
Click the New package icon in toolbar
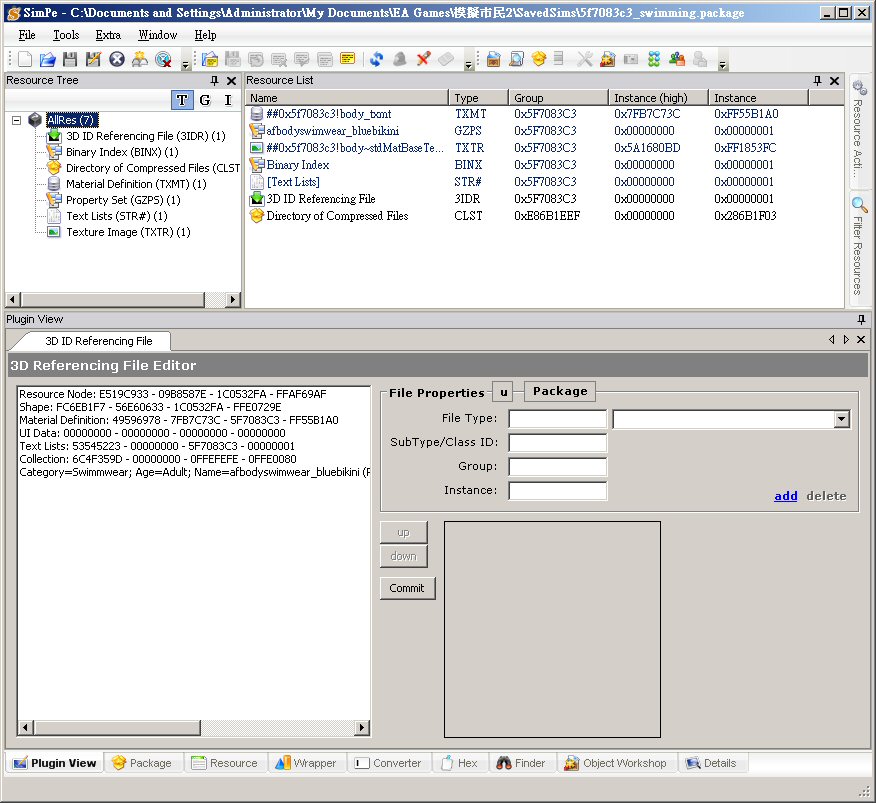(25, 59)
